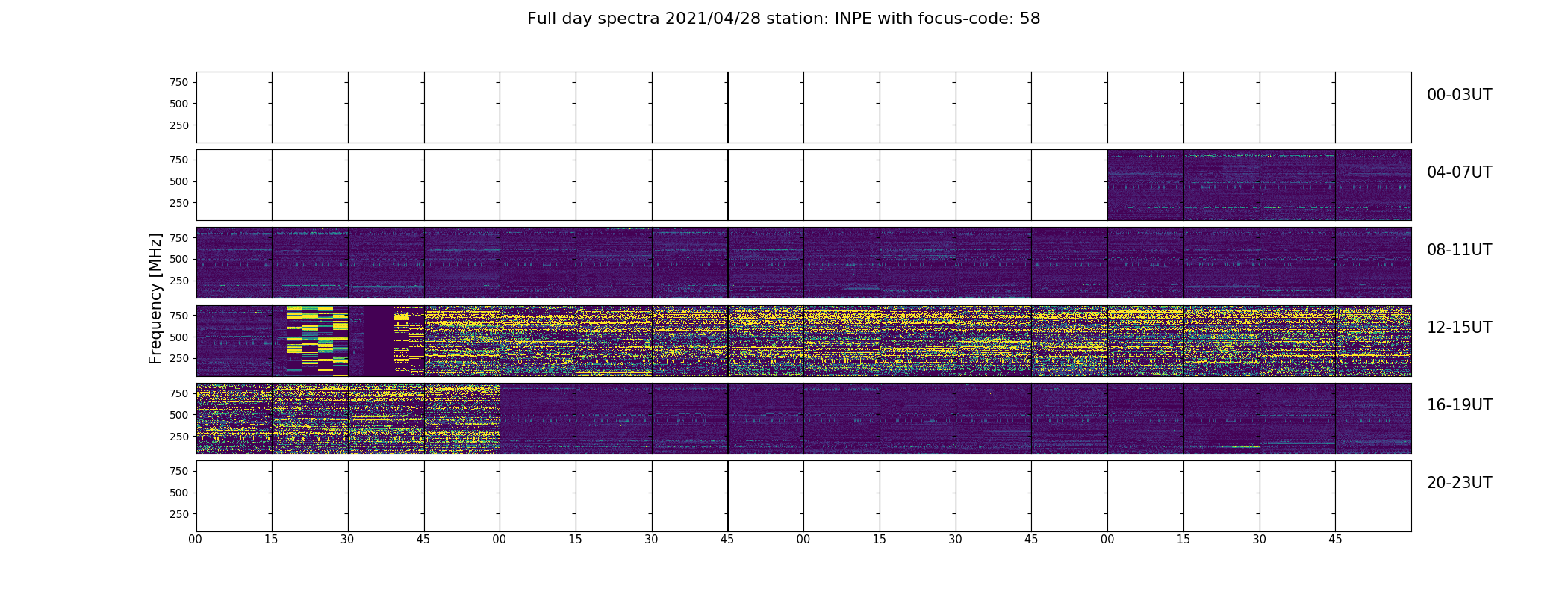The image size is (1568, 597).
Task: Click the 250 tick label of the 20-23UT row
Action: (x=179, y=514)
